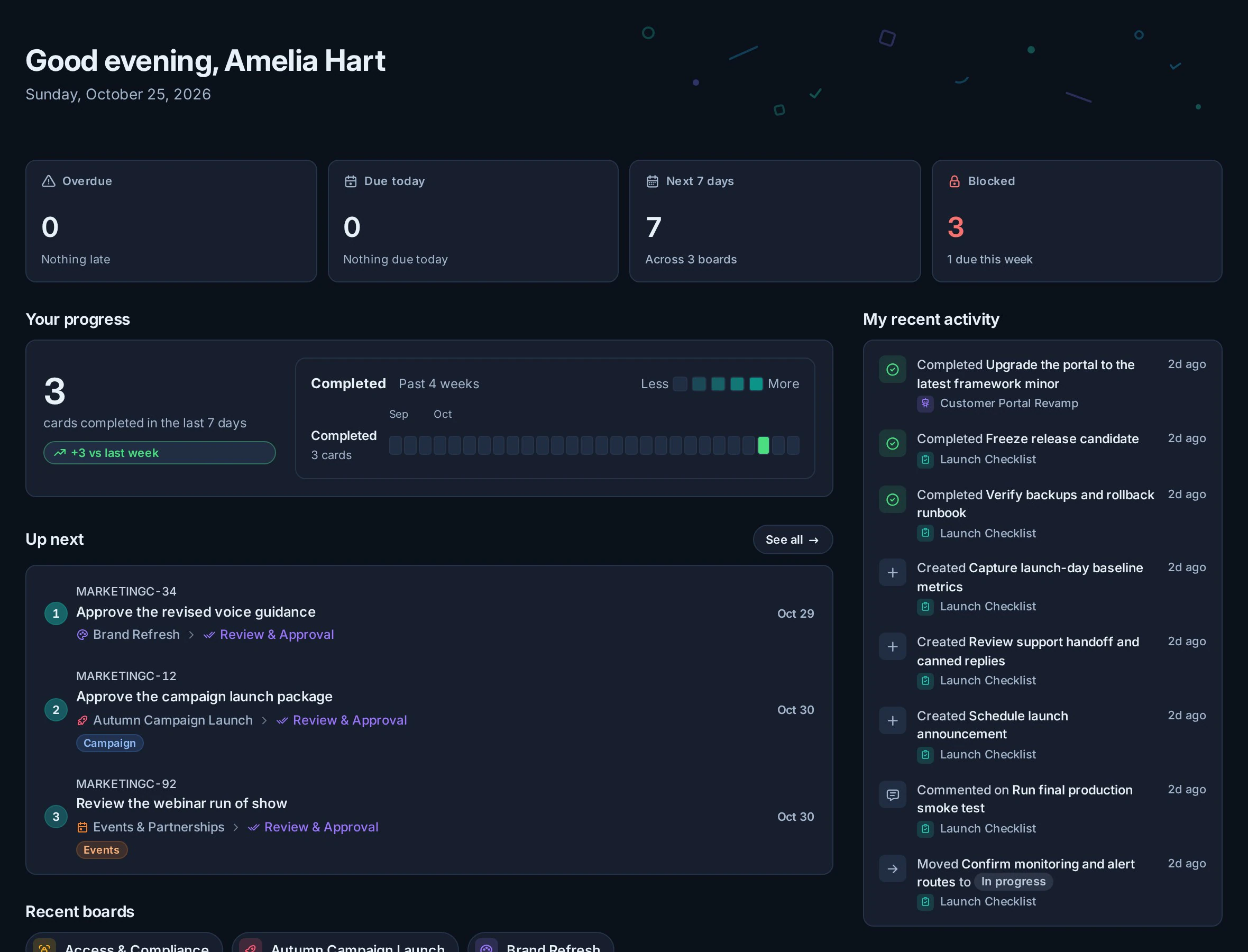Open See all in Up next
Viewport: 1248px width, 952px height.
[793, 539]
